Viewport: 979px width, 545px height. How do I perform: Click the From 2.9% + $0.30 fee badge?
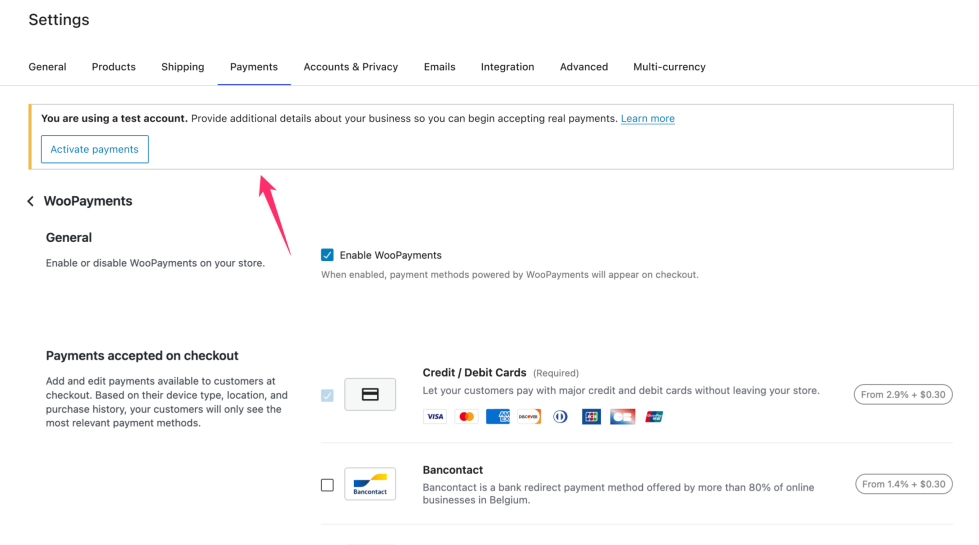tap(903, 395)
